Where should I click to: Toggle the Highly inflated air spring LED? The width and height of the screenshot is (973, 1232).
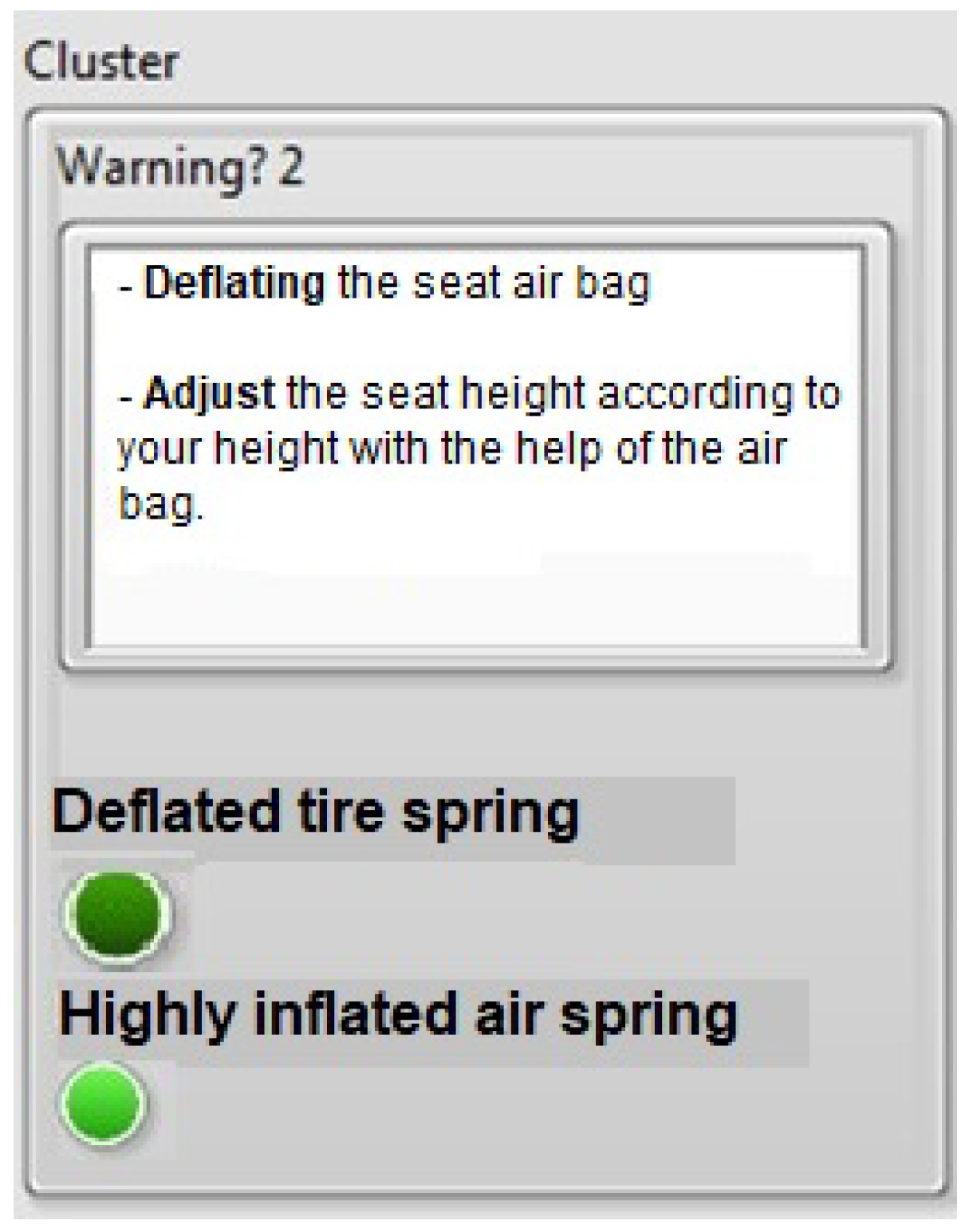click(x=104, y=1104)
